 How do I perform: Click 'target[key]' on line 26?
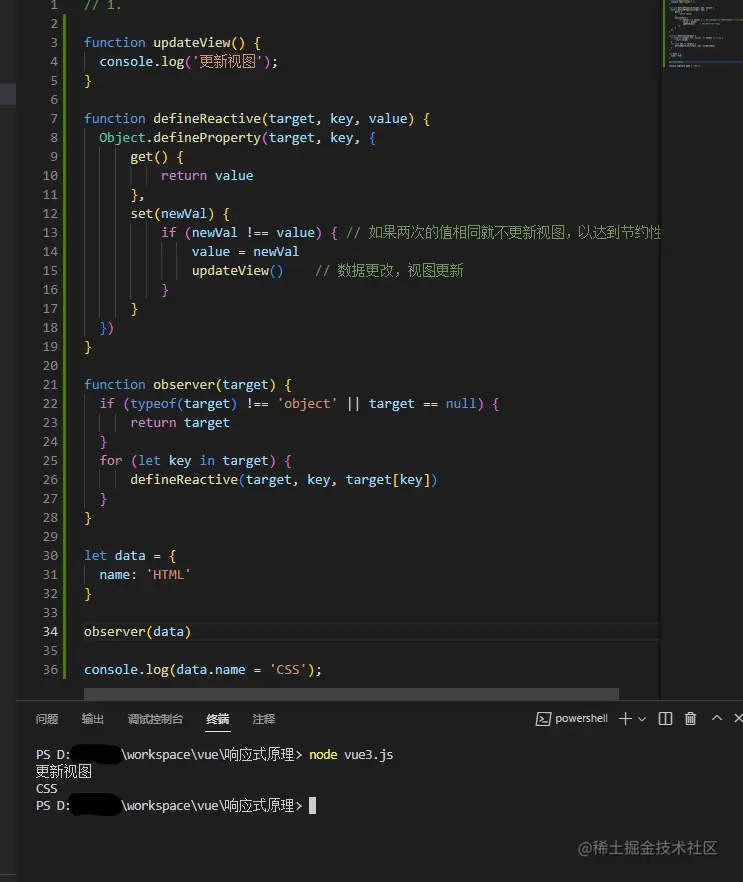click(388, 480)
